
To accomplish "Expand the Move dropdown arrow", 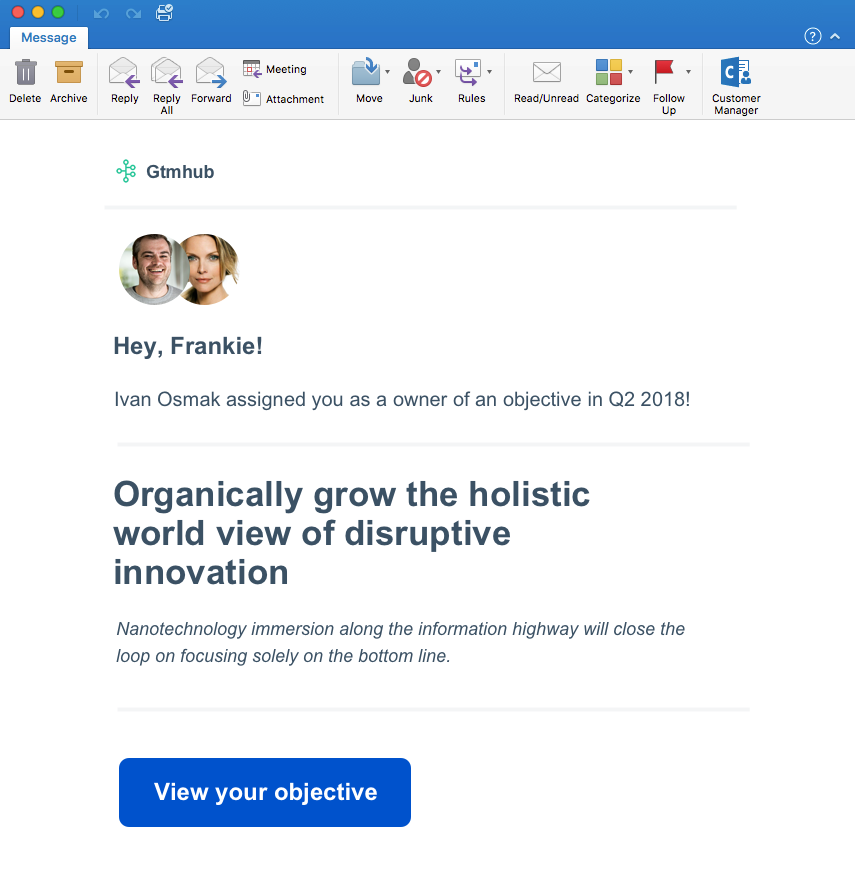I will coord(388,72).
